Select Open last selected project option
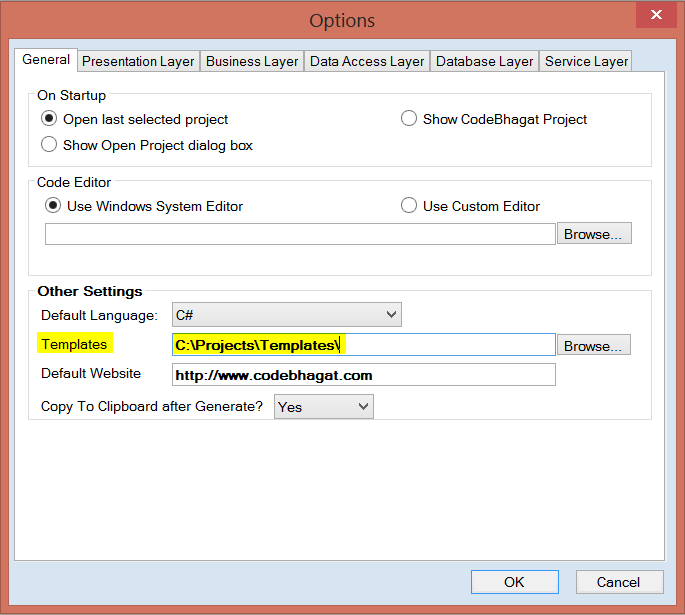Viewport: 685px width, 615px height. coord(50,119)
